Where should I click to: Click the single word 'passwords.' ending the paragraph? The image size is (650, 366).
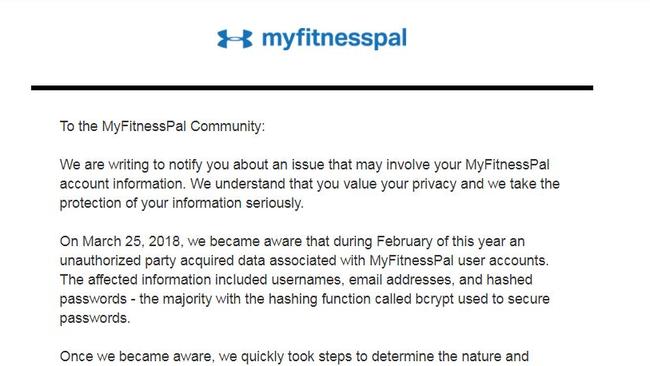95,318
